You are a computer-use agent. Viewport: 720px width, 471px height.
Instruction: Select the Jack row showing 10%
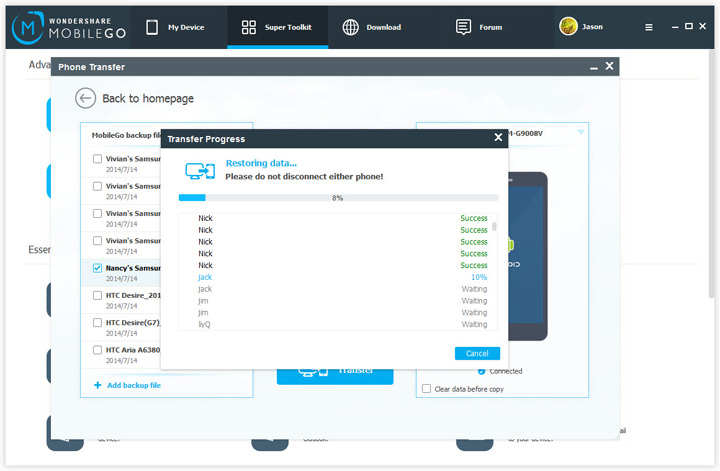[x=338, y=277]
